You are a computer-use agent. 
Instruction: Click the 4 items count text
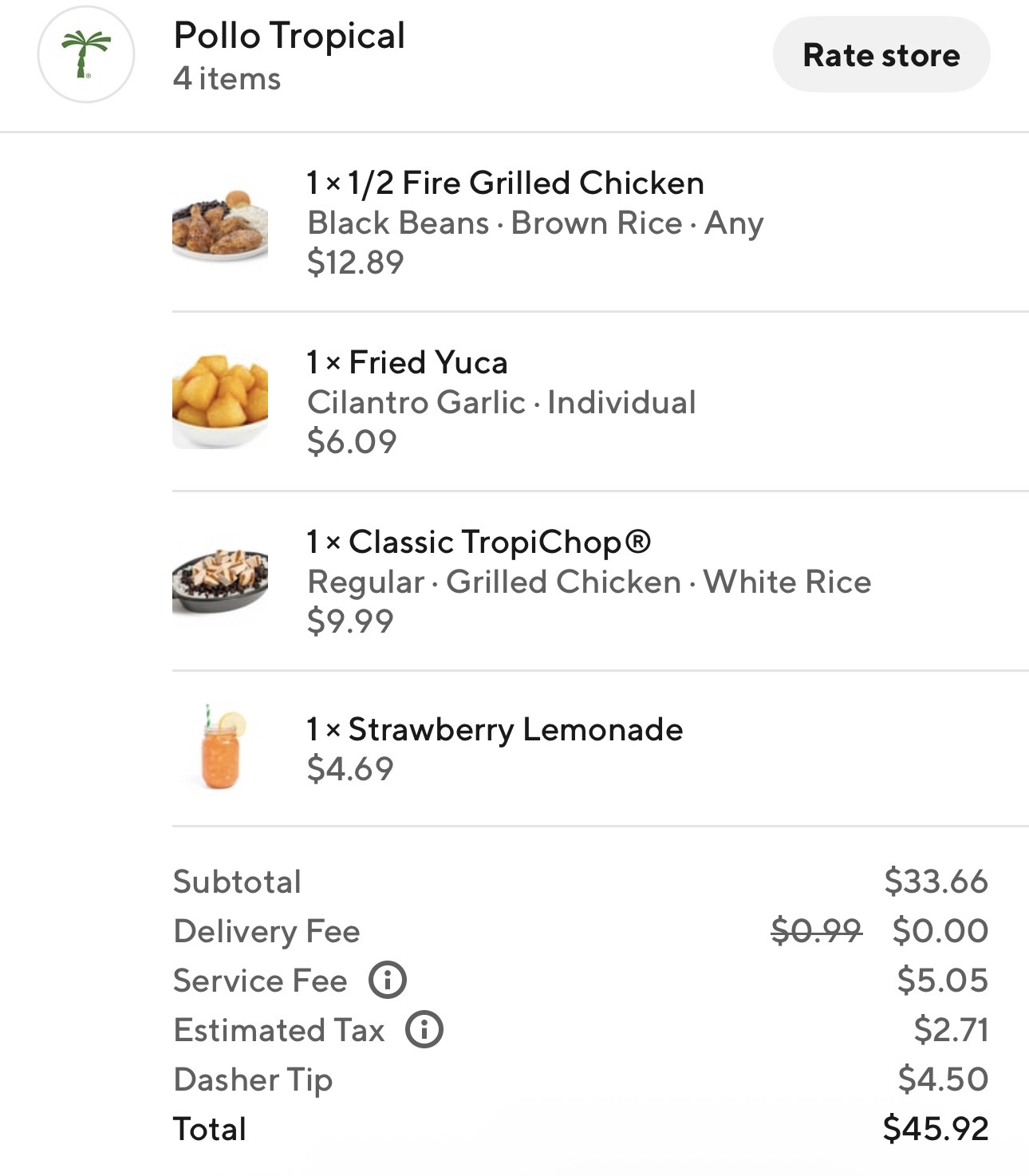pyautogui.click(x=227, y=79)
